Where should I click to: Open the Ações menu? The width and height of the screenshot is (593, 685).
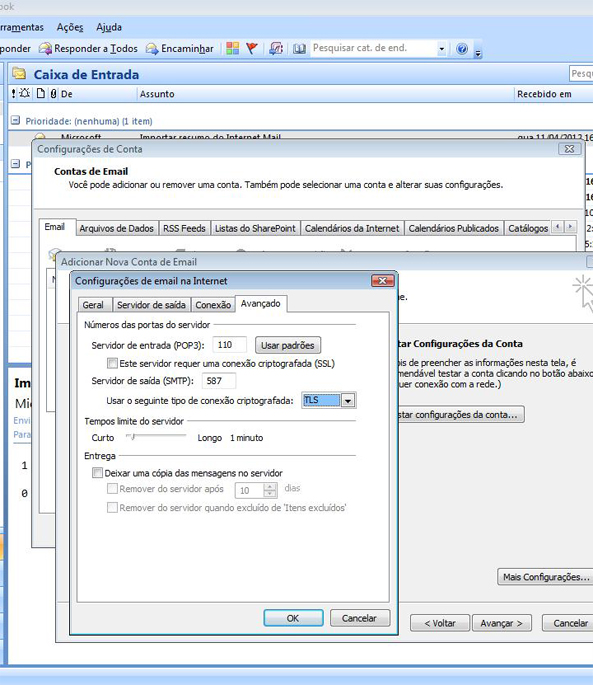[x=69, y=27]
